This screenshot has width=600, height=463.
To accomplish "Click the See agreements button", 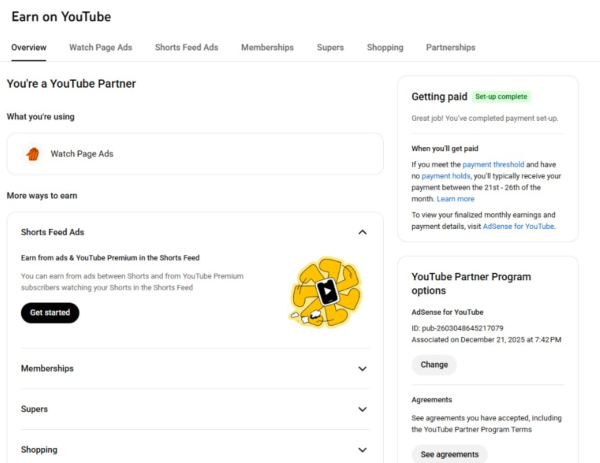I will pyautogui.click(x=450, y=454).
